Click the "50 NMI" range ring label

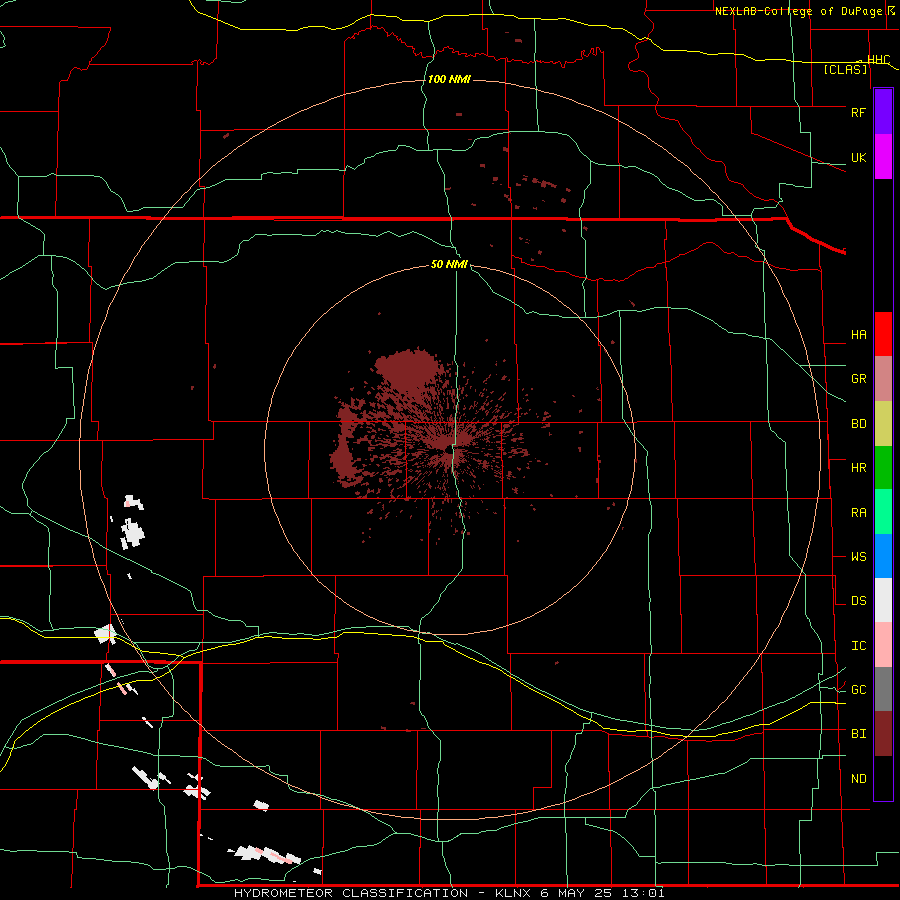click(x=449, y=264)
